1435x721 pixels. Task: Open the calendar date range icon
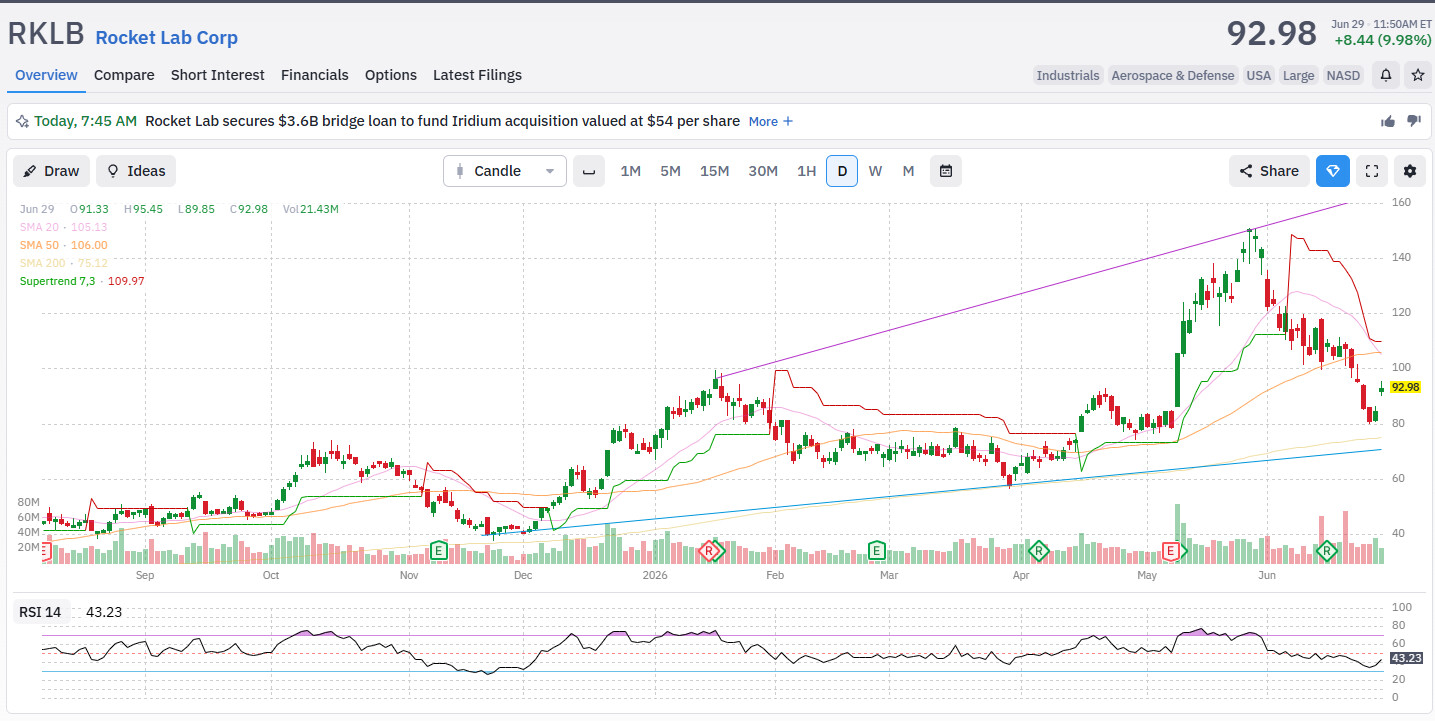[945, 171]
